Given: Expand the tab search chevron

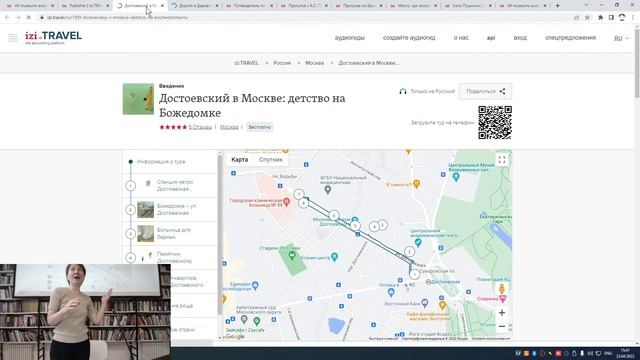Looking at the screenshot, I should (x=587, y=5).
